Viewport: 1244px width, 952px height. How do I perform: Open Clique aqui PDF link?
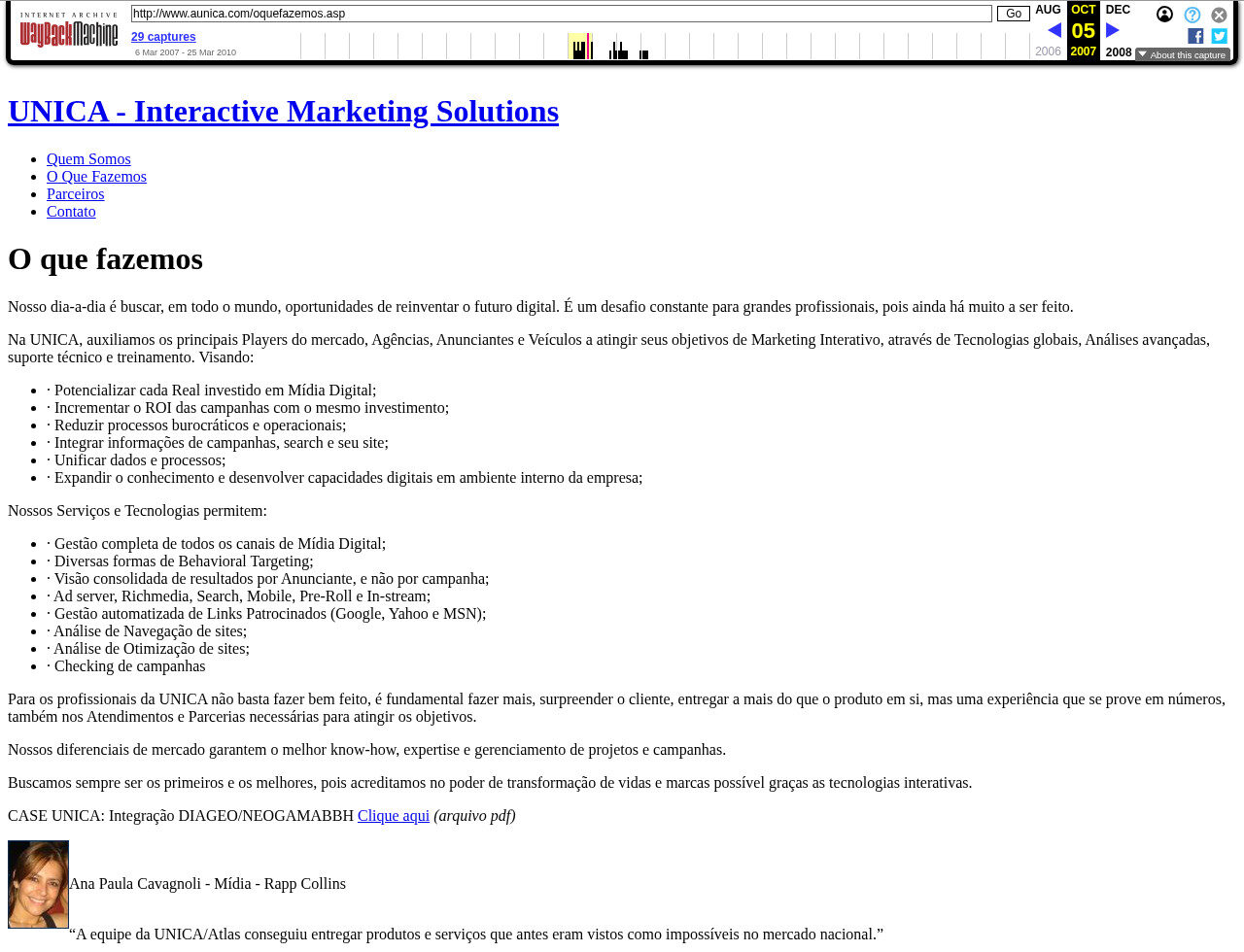(x=393, y=816)
